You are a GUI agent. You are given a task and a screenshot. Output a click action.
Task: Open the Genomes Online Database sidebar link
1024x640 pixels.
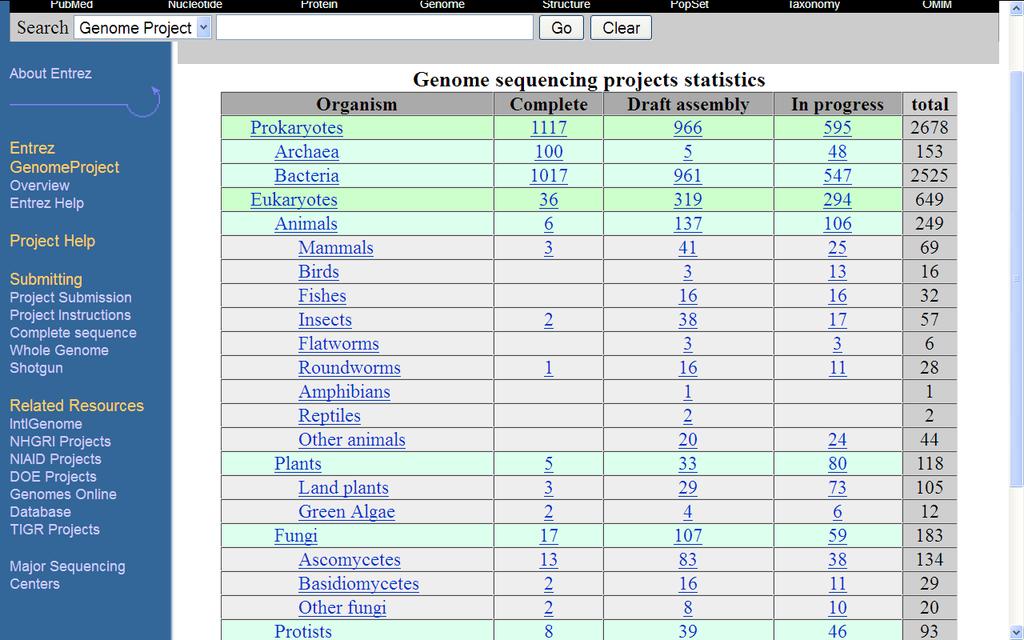[63, 503]
